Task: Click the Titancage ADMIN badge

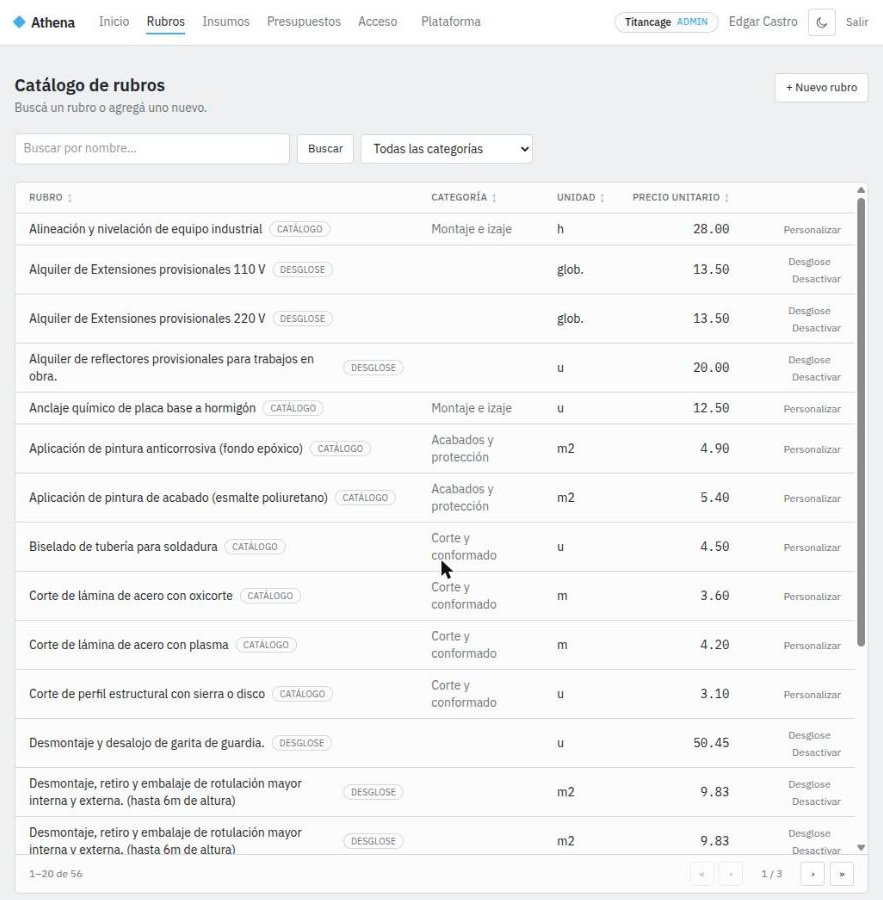Action: coord(666,22)
